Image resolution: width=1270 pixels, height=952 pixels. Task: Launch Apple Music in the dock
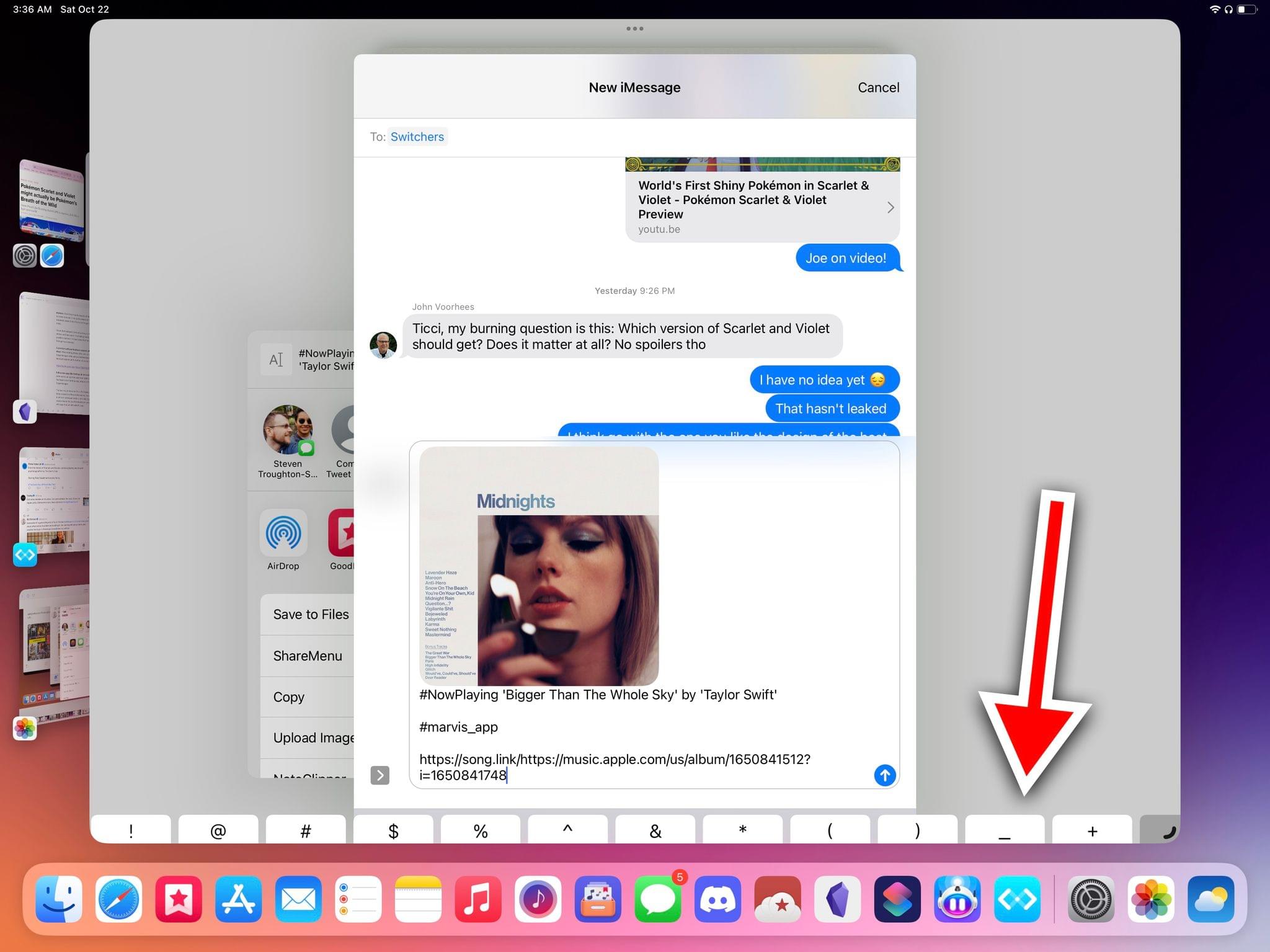478,899
